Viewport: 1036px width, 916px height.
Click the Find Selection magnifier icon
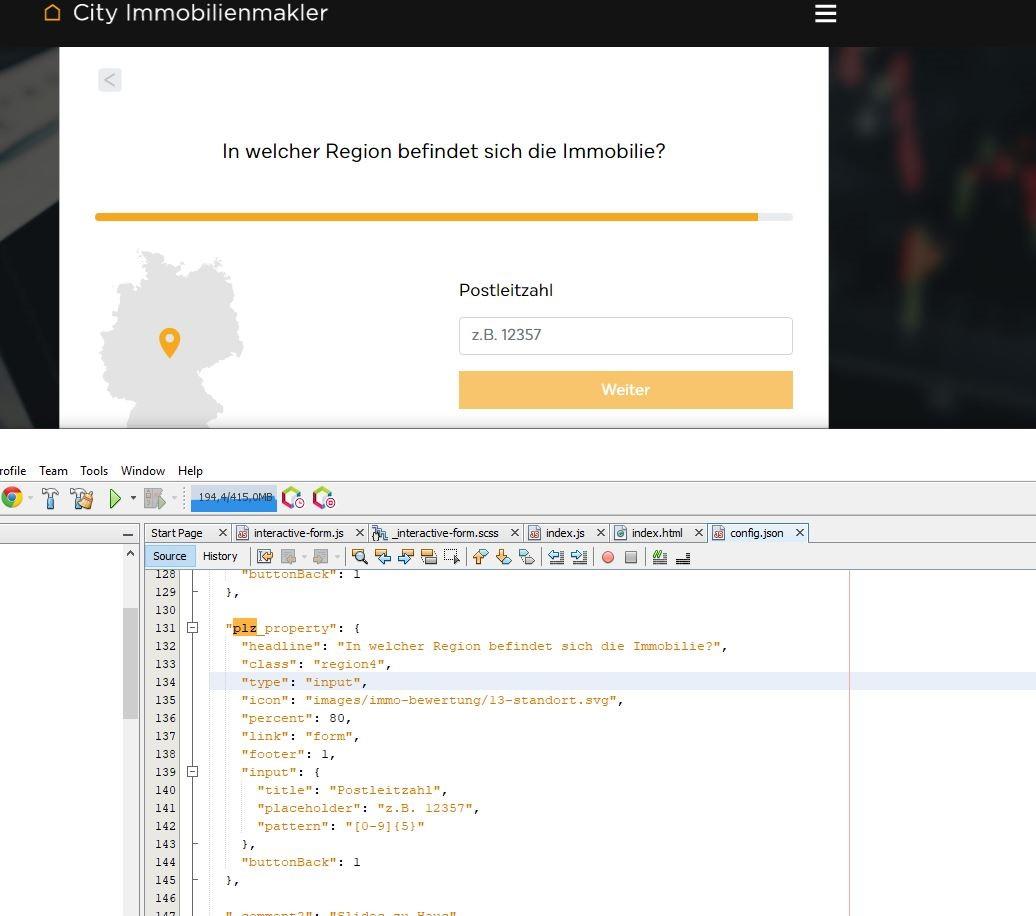359,557
